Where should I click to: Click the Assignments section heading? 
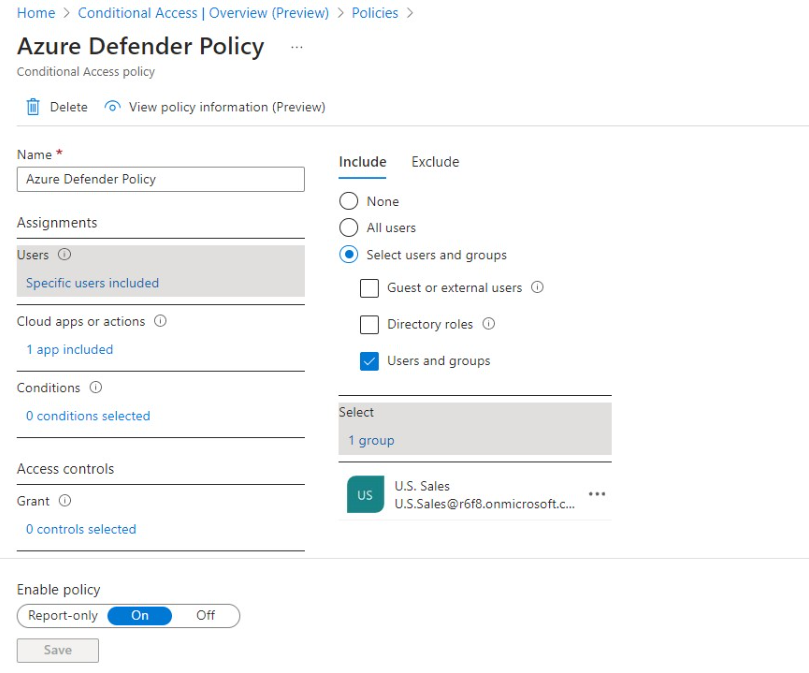click(x=57, y=222)
